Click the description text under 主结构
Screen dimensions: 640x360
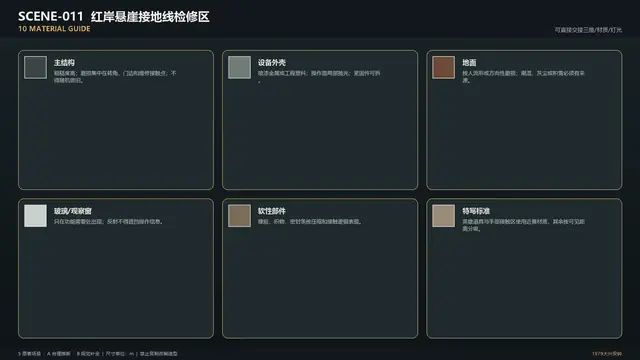[x=115, y=77]
